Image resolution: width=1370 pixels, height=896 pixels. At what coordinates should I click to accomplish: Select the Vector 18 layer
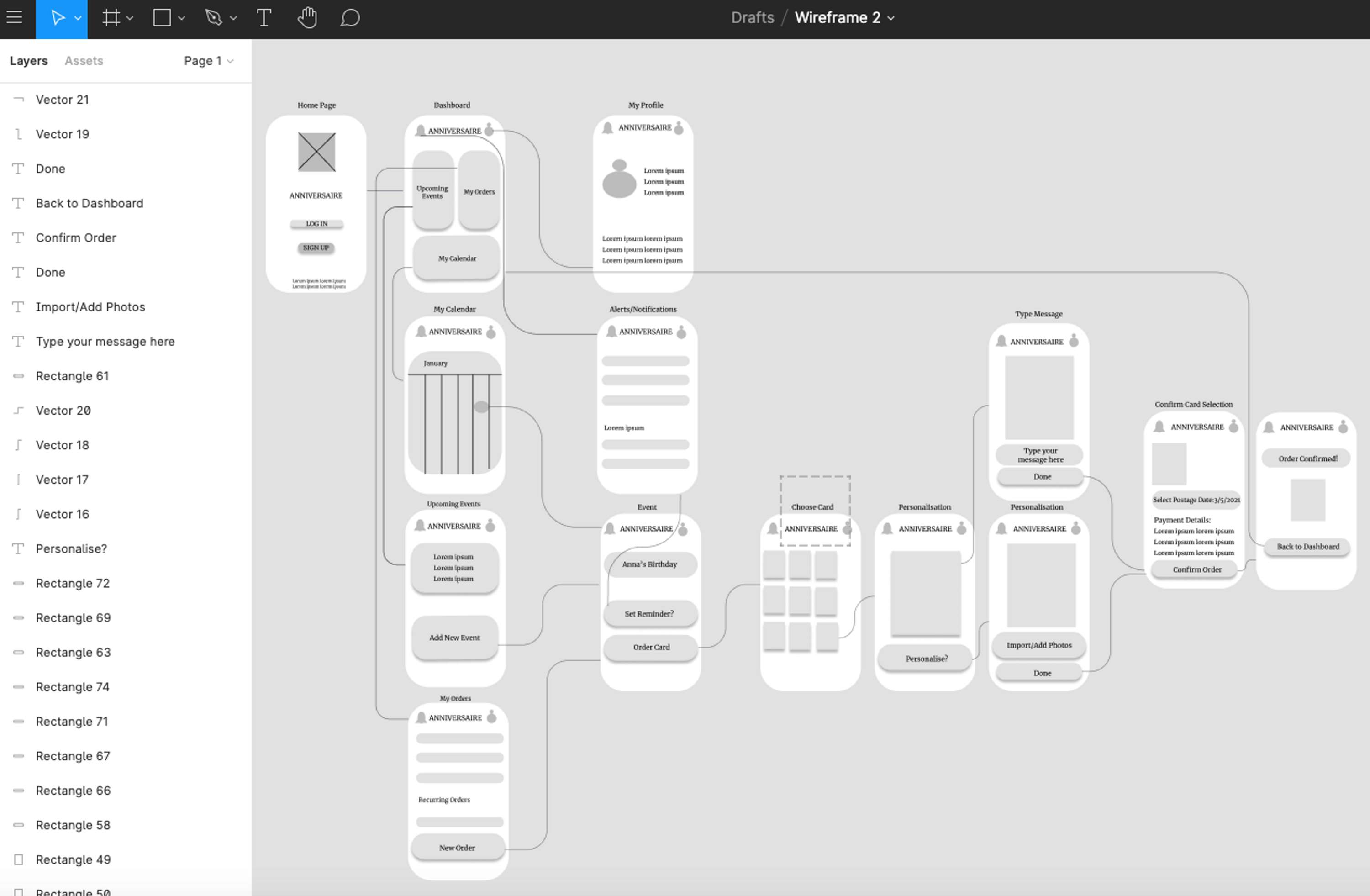(x=126, y=445)
